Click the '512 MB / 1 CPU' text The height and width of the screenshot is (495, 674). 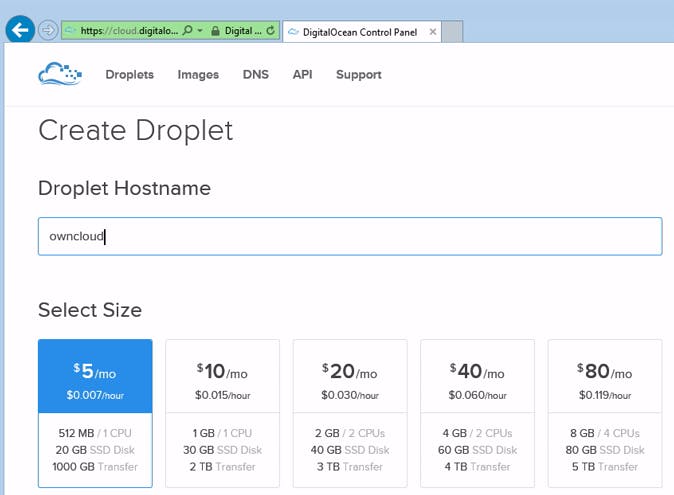coord(95,433)
